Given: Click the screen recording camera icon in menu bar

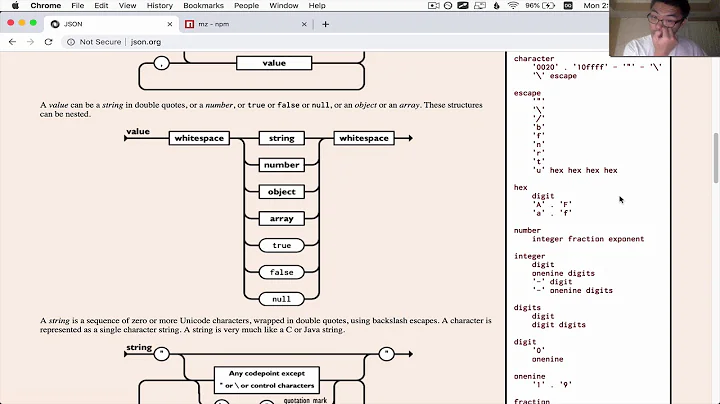Looking at the screenshot, I should (x=433, y=6).
